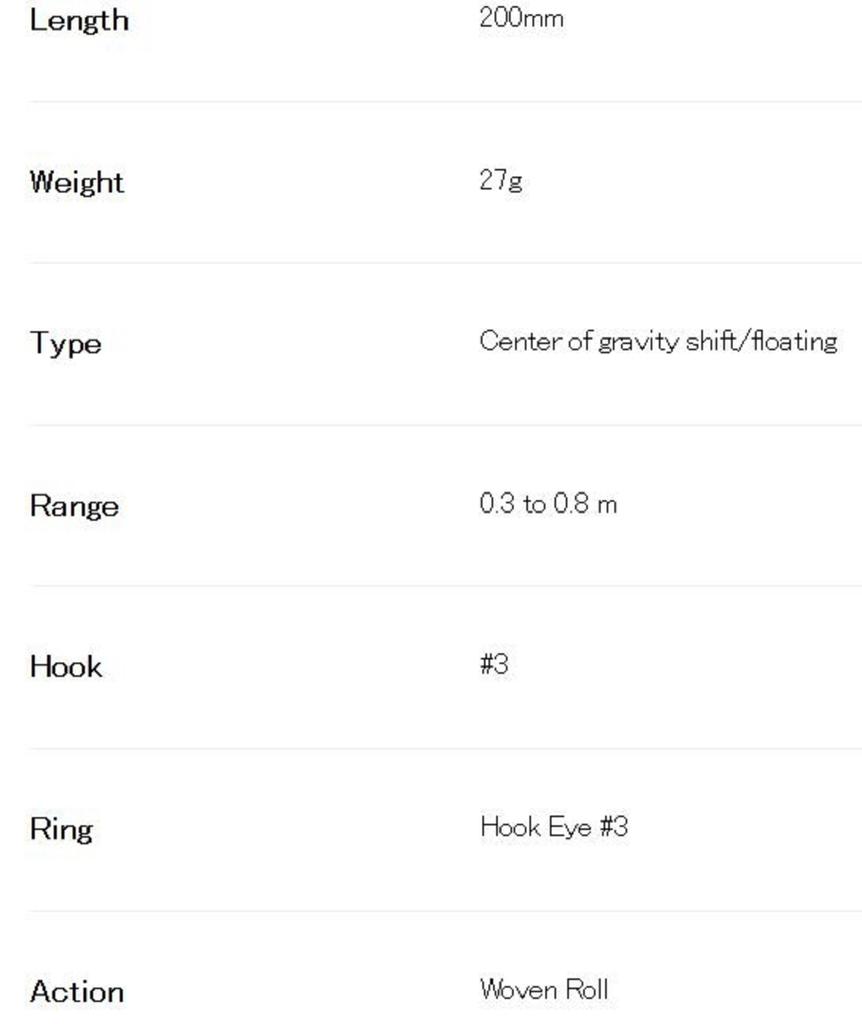The image size is (862, 1024).
Task: Select the Hook Eye #3 value
Action: 554,827
